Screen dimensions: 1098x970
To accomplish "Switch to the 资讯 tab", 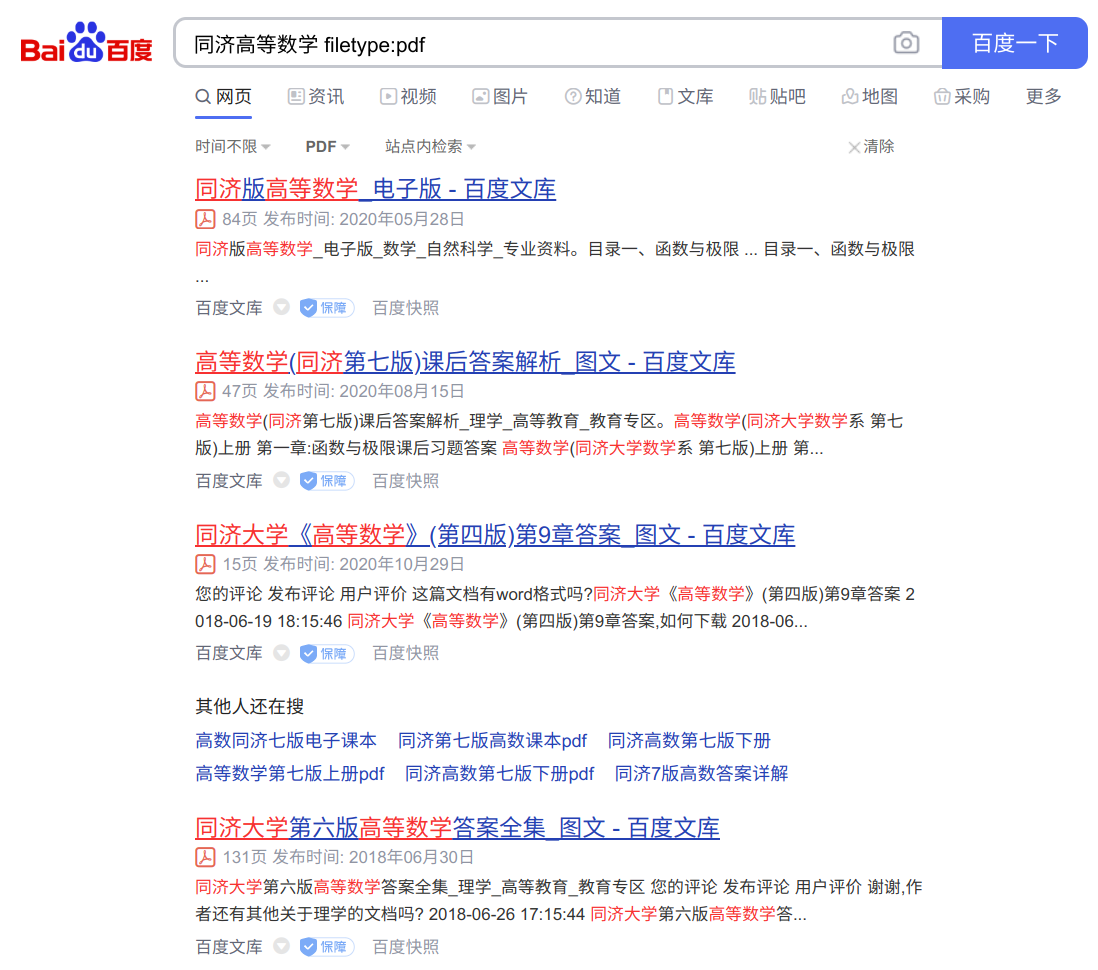I will click(x=316, y=97).
